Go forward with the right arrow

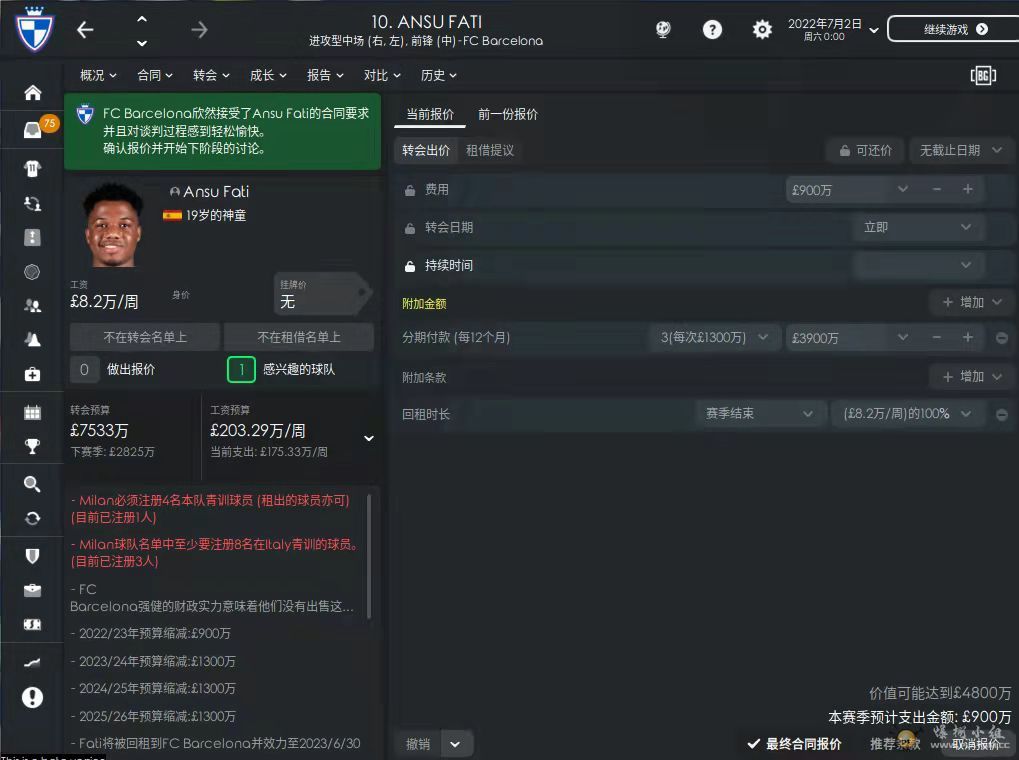tap(200, 30)
